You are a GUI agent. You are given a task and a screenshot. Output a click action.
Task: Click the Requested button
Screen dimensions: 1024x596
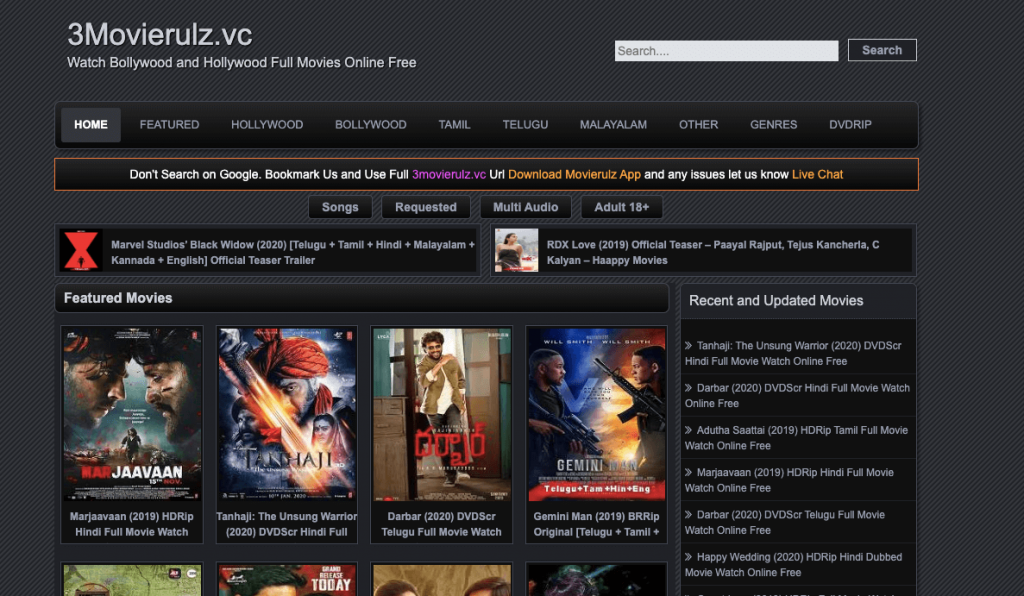pos(426,208)
